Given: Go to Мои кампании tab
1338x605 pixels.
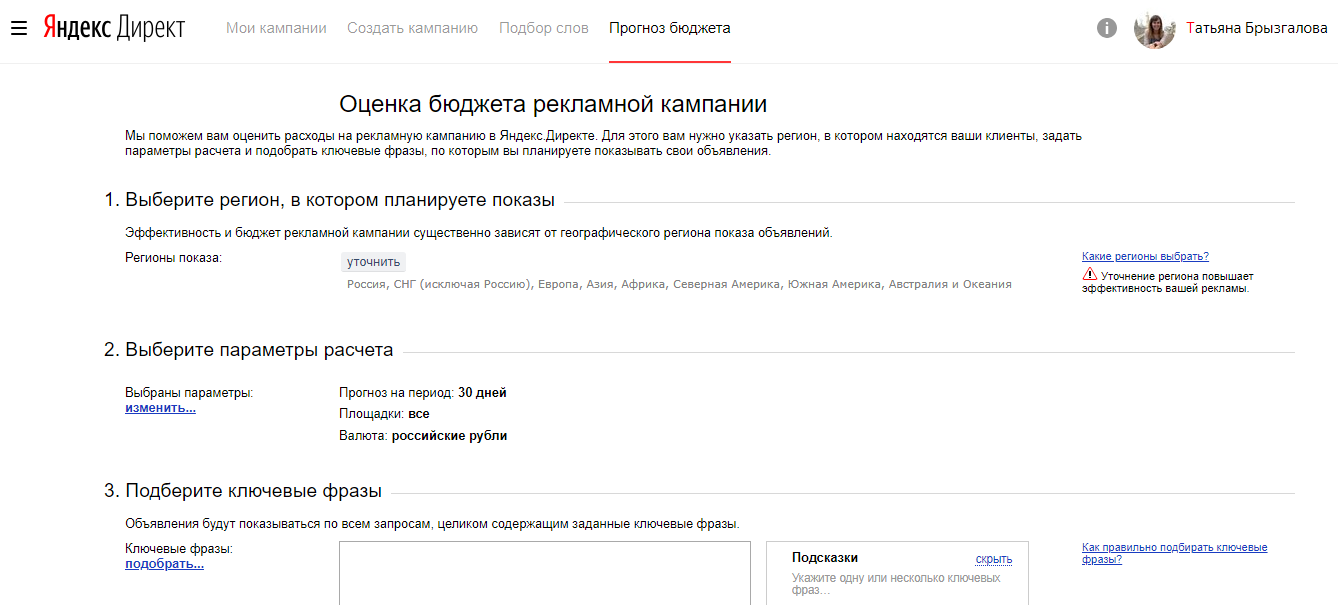Looking at the screenshot, I should point(276,28).
